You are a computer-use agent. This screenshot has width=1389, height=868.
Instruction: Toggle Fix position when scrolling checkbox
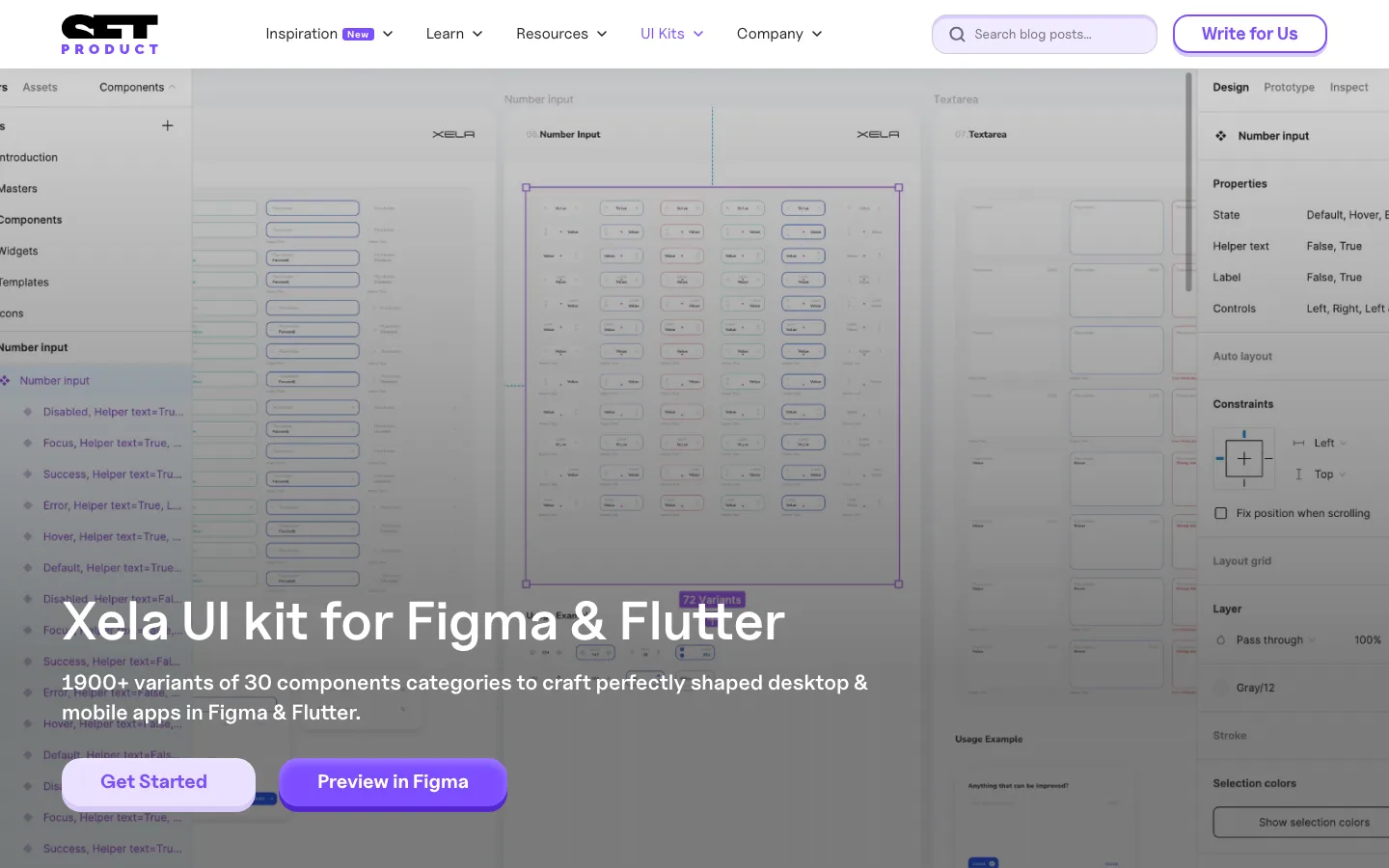tap(1221, 513)
